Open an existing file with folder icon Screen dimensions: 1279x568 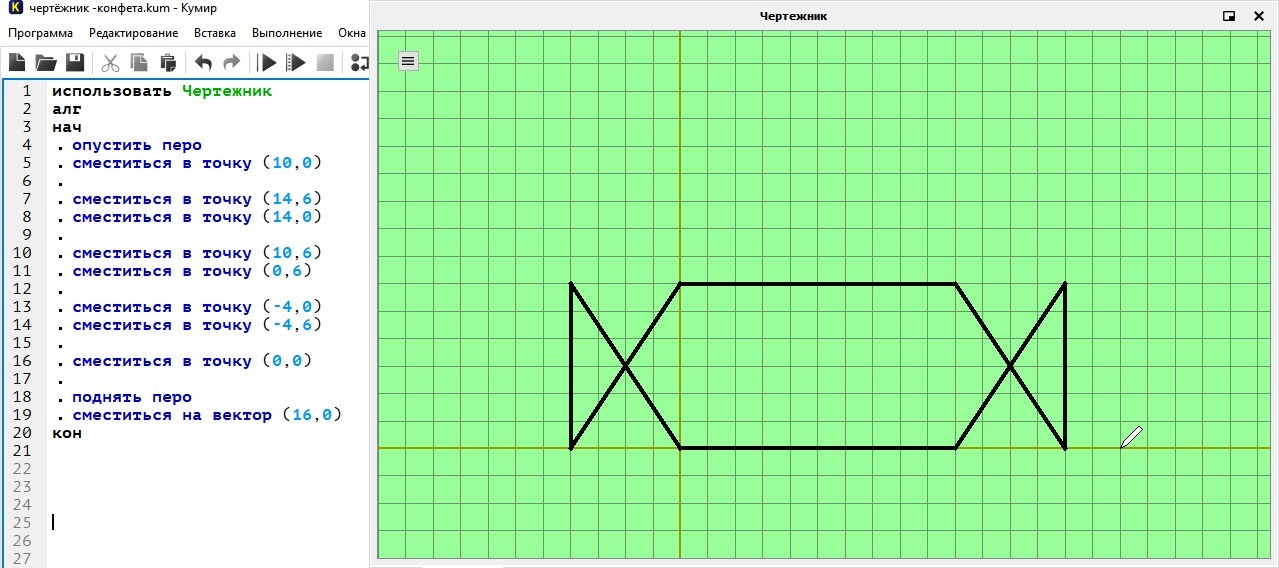tap(46, 63)
